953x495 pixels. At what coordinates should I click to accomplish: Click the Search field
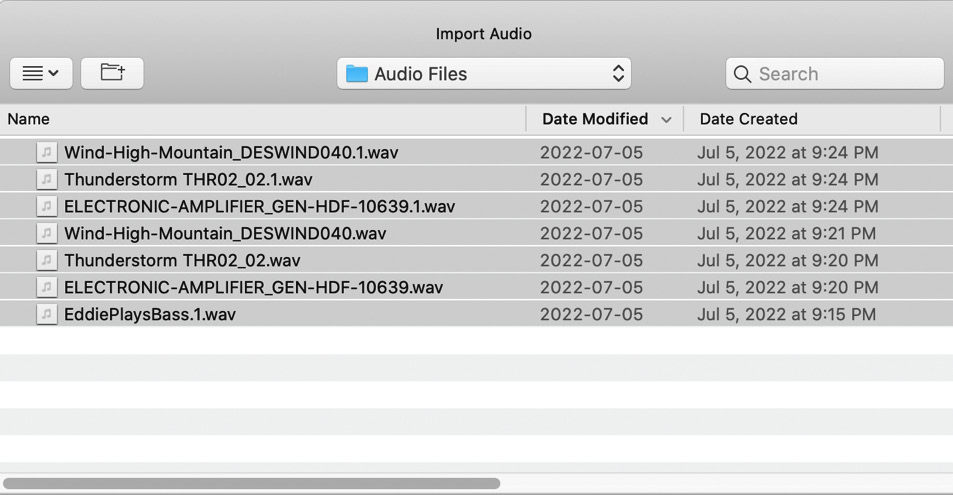click(834, 74)
